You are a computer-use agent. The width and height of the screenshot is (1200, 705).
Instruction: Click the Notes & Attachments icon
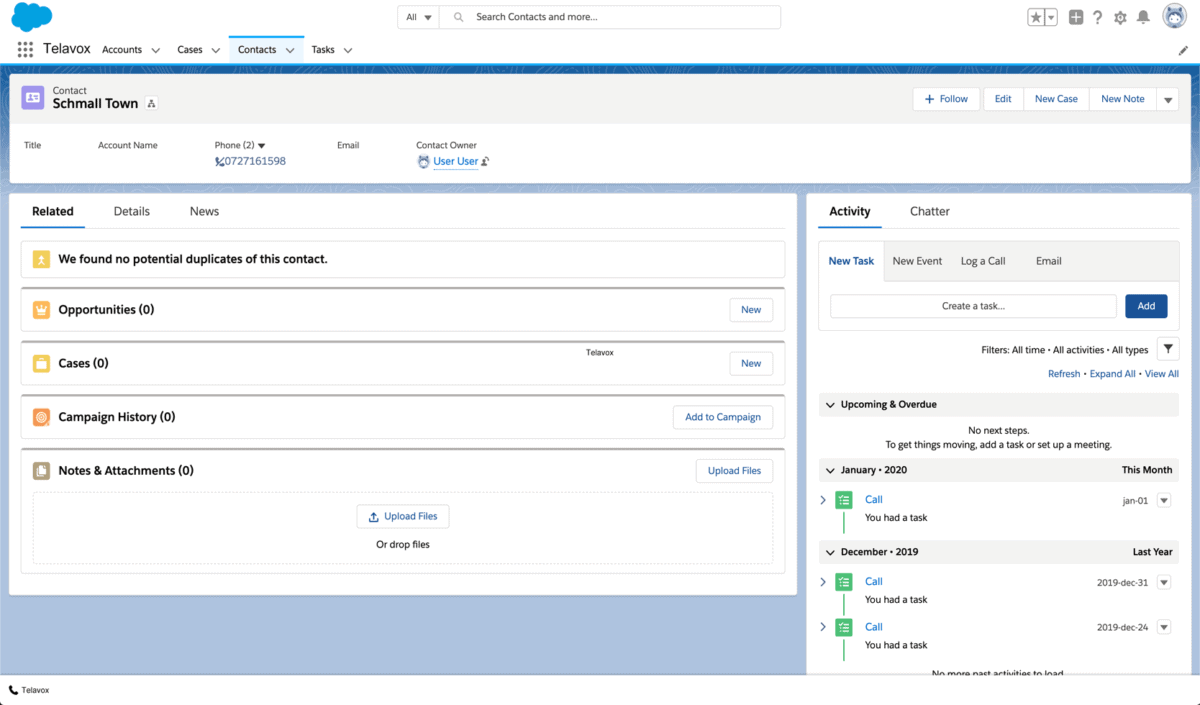coord(41,471)
